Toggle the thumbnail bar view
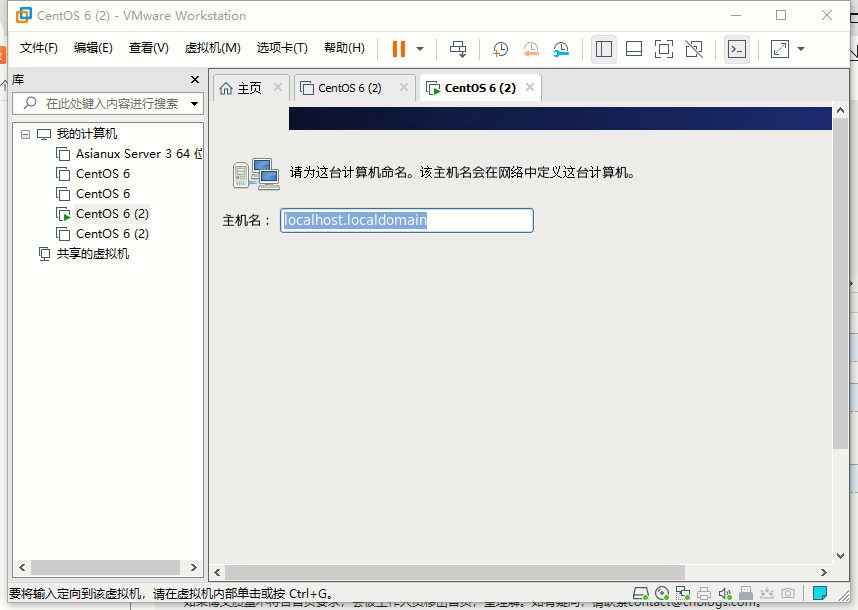Image resolution: width=858 pixels, height=610 pixels. [634, 49]
